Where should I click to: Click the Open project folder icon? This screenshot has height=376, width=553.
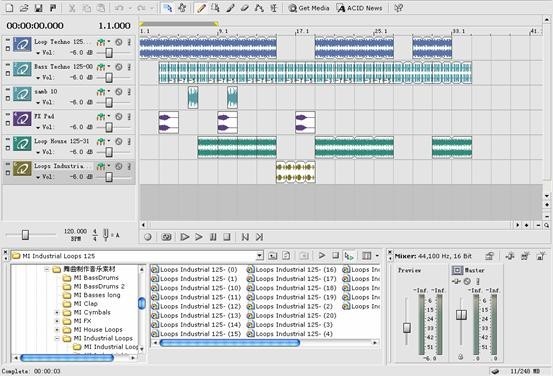[24, 8]
